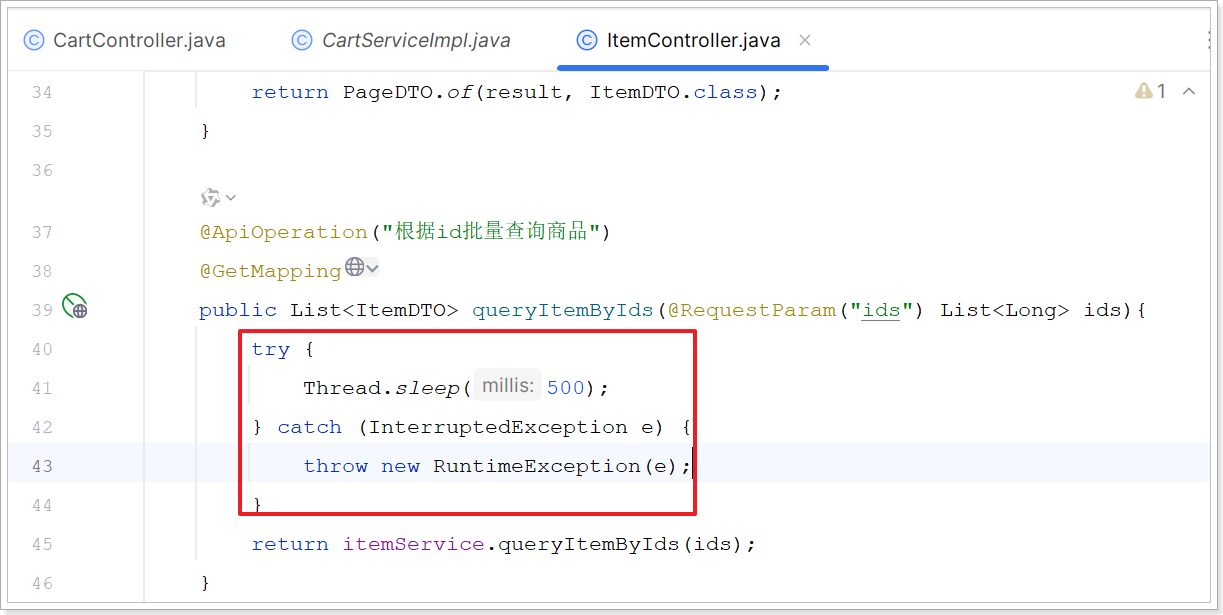Click line number 40 in the gutter
The image size is (1223, 615).
(x=41, y=349)
